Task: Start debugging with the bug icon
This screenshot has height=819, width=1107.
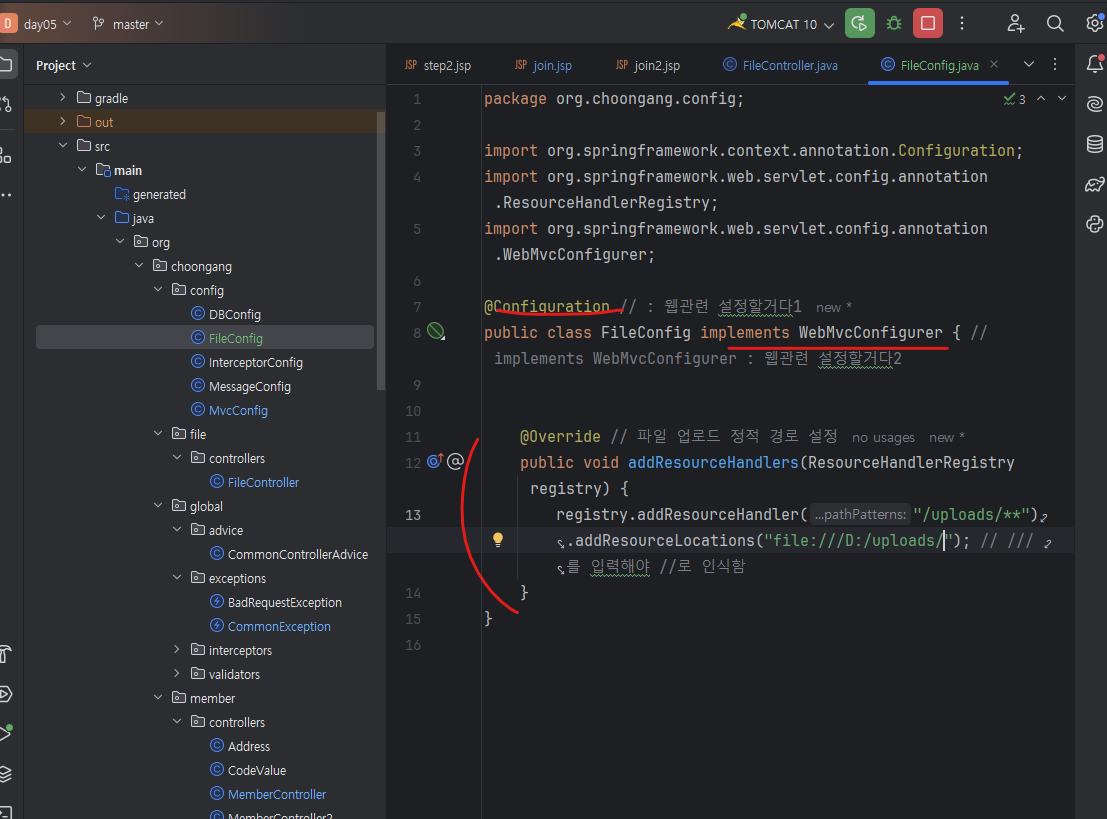Action: pyautogui.click(x=894, y=23)
